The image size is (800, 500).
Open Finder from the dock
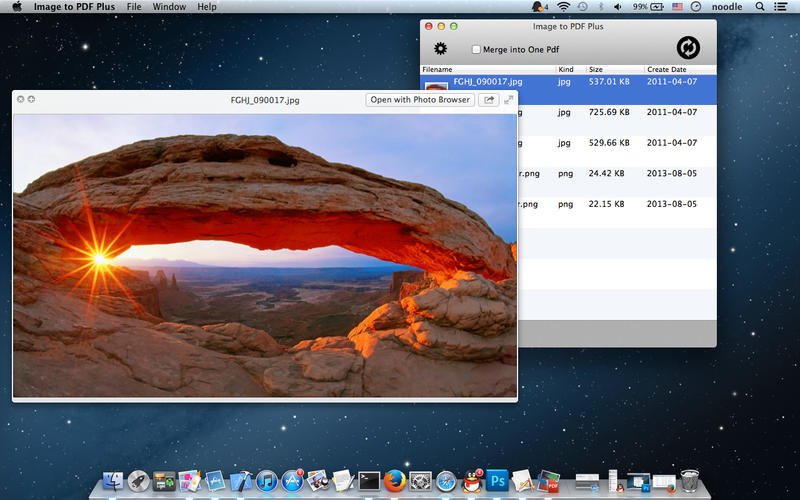[113, 481]
